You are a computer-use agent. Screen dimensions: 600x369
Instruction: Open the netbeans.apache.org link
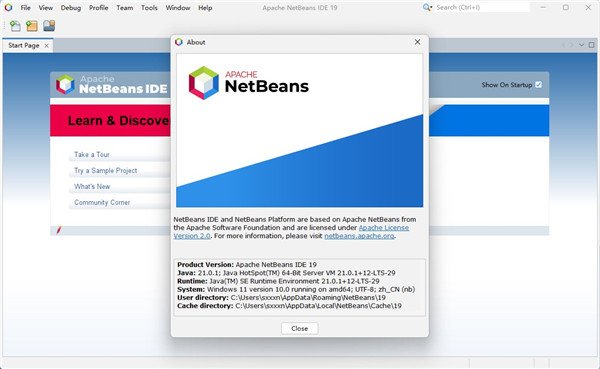[x=359, y=236]
